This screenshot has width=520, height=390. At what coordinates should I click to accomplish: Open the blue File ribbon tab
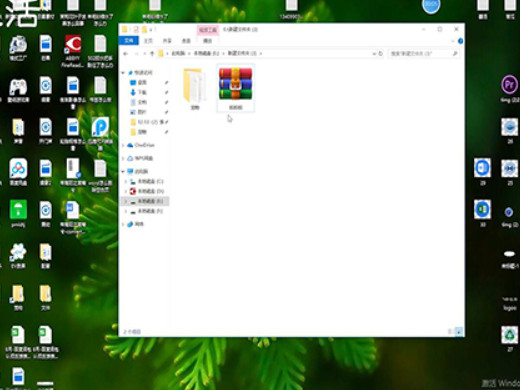pos(129,41)
